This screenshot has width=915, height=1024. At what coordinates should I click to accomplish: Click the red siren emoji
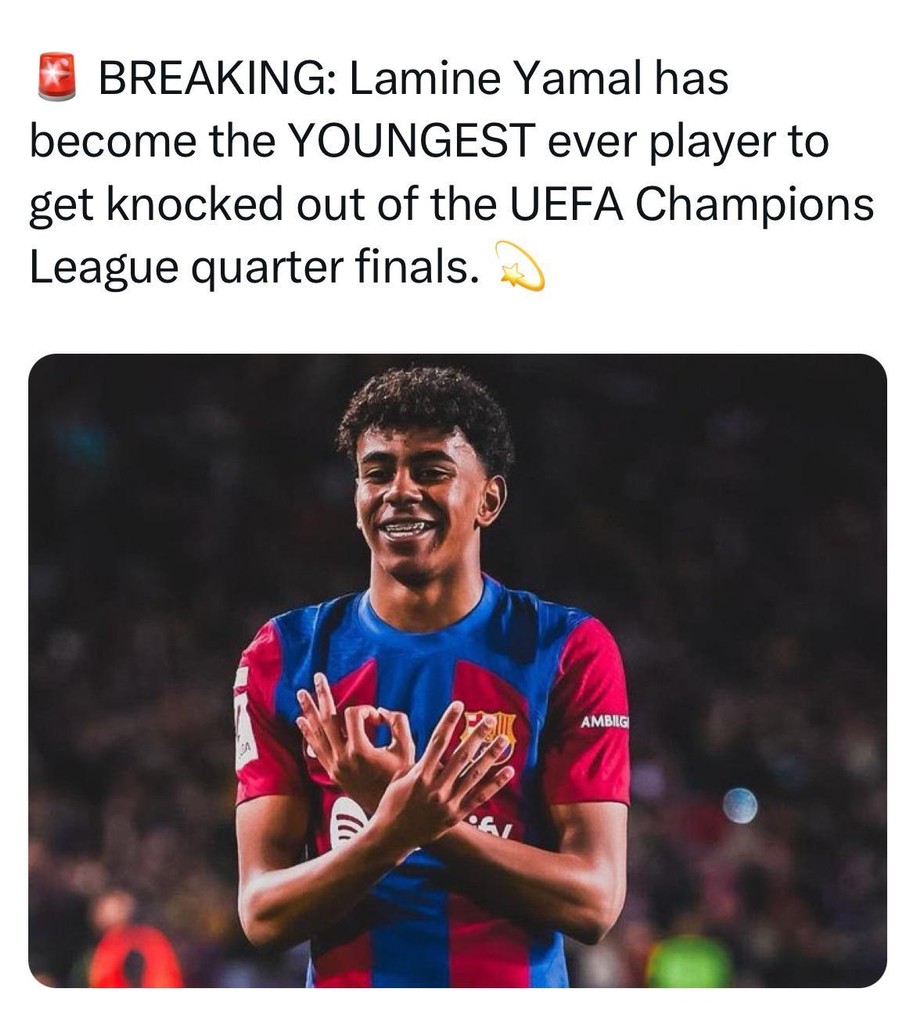coord(56,79)
